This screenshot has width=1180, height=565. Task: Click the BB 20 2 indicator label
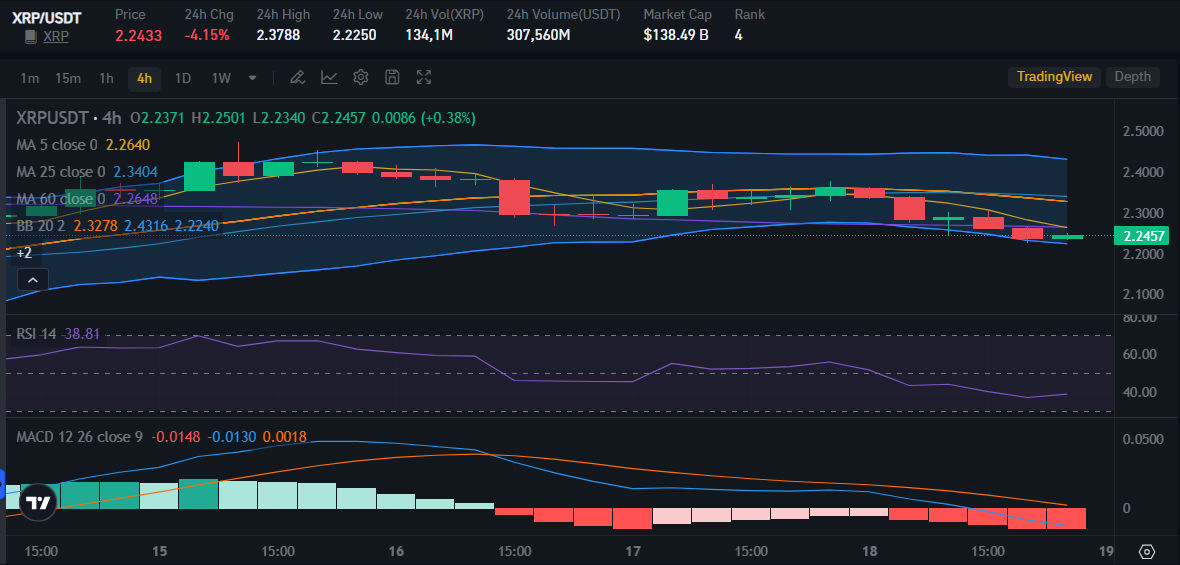[x=41, y=225]
